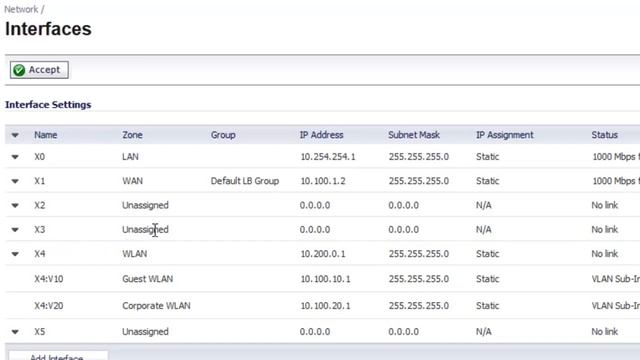Collapse the X4 interface row arrow
640x360 pixels.
point(15,254)
